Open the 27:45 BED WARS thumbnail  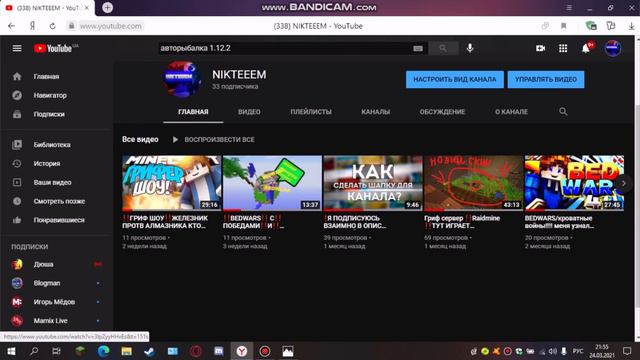[x=574, y=183]
